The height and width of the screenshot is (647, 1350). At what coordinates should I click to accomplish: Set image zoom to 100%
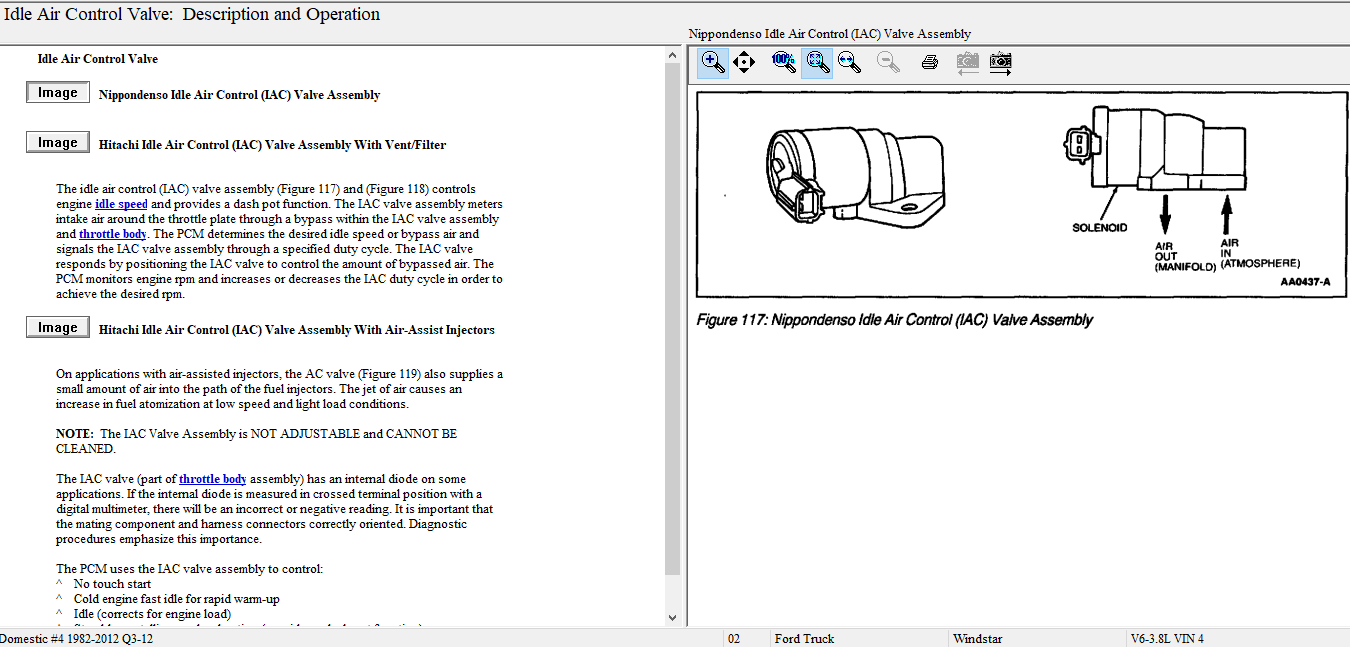pyautogui.click(x=783, y=62)
